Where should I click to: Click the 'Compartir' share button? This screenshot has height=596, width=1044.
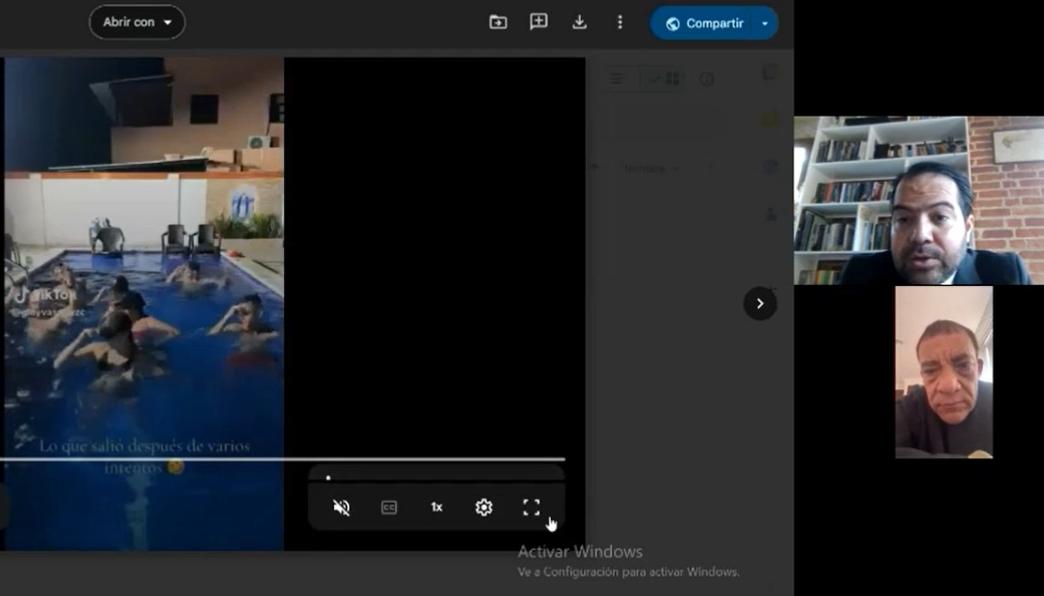(x=704, y=23)
